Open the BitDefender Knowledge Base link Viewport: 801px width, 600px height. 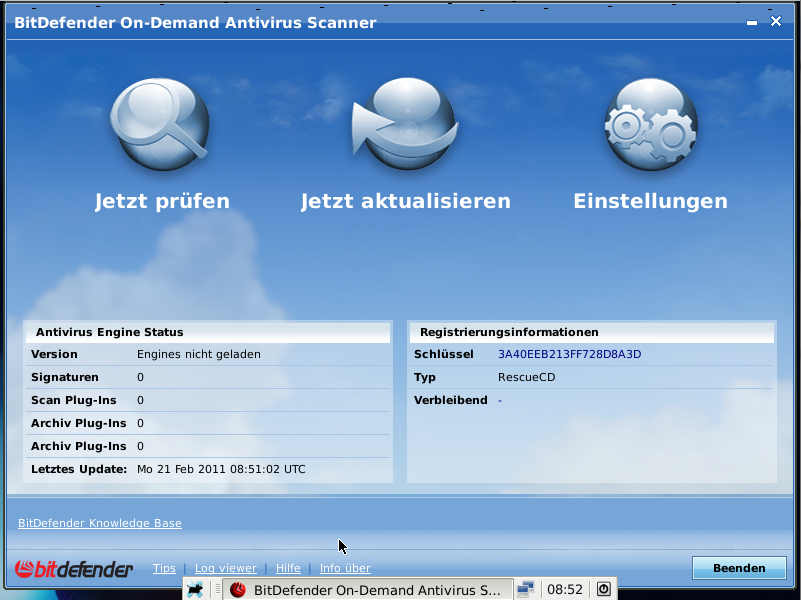click(x=100, y=523)
